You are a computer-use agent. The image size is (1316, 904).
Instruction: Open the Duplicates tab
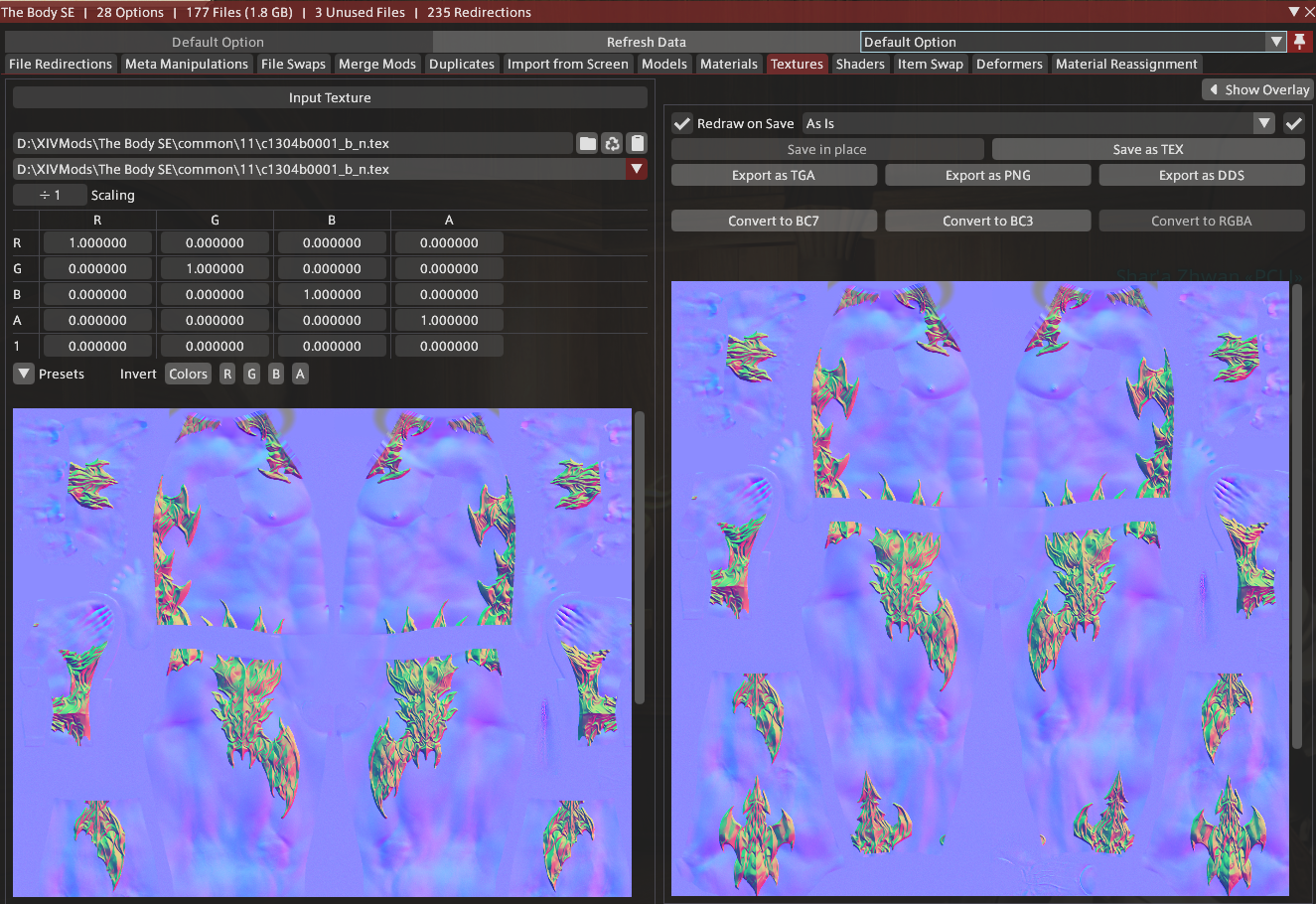click(x=462, y=64)
